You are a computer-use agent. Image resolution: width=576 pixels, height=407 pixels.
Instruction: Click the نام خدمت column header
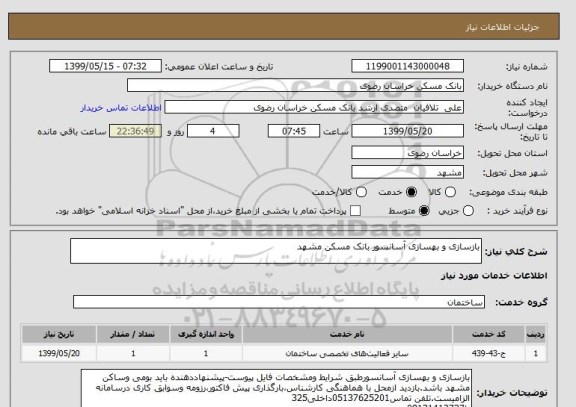347,334
